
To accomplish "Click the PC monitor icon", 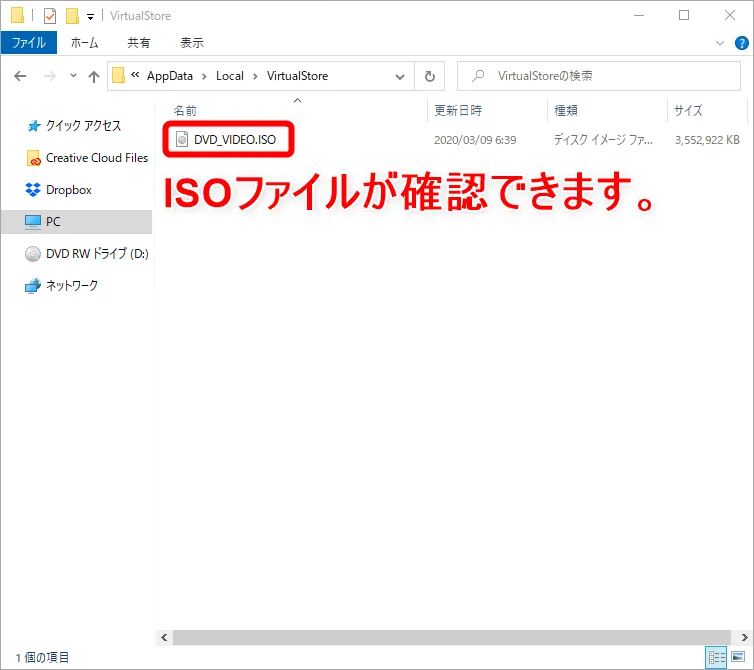I will [x=33, y=222].
